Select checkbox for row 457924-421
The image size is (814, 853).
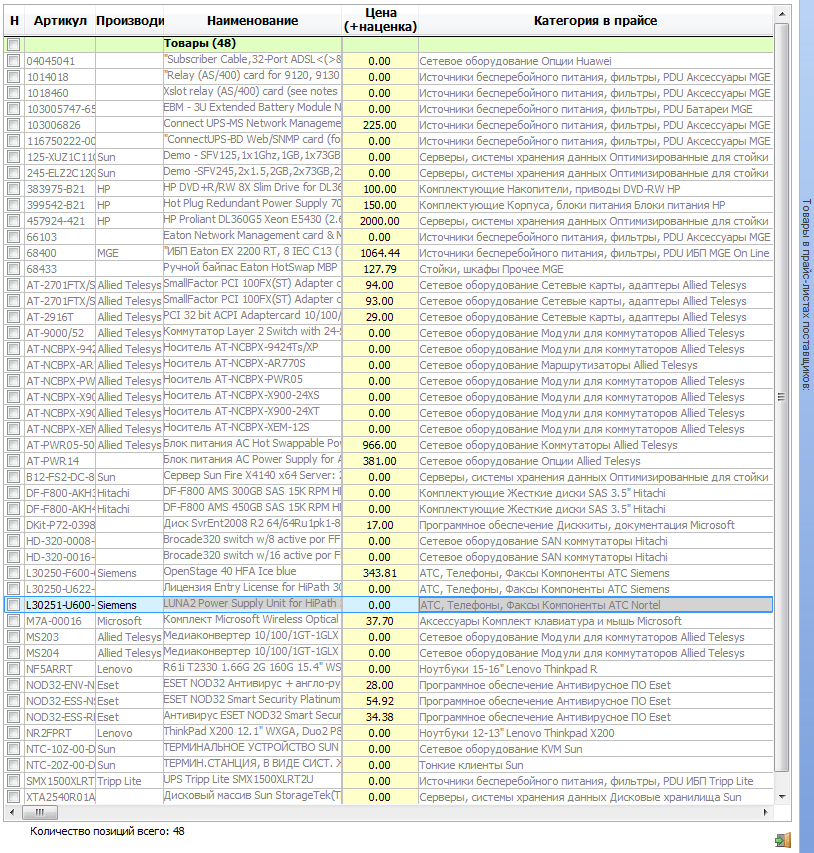[14, 221]
